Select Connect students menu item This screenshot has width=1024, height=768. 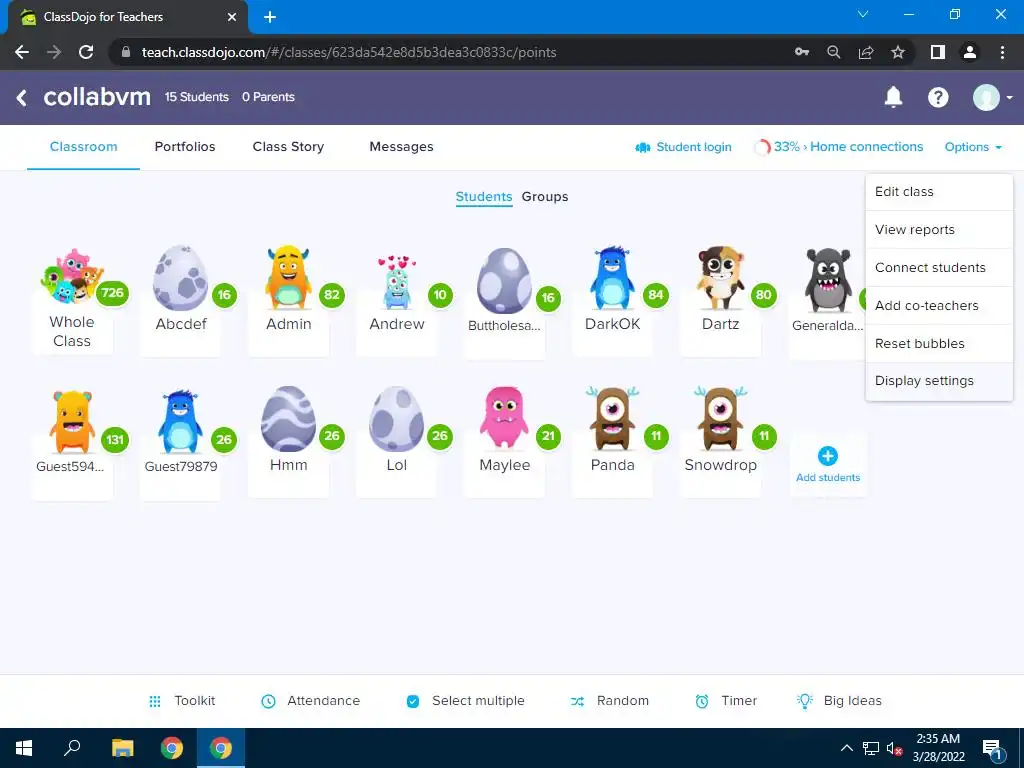pyautogui.click(x=938, y=268)
